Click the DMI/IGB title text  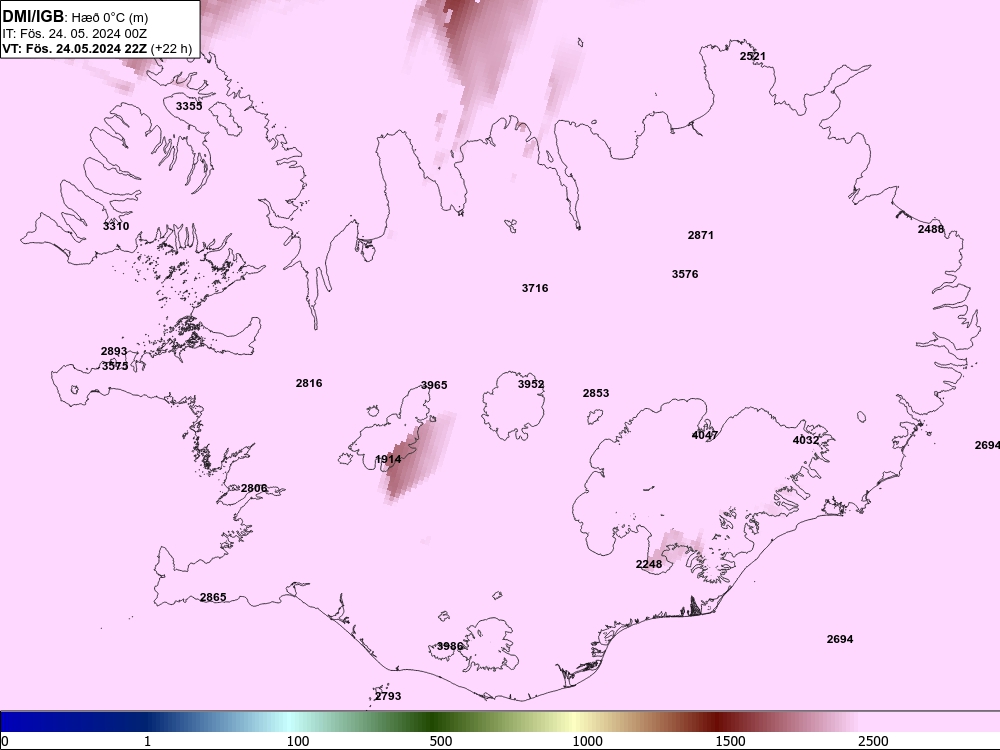33,16
